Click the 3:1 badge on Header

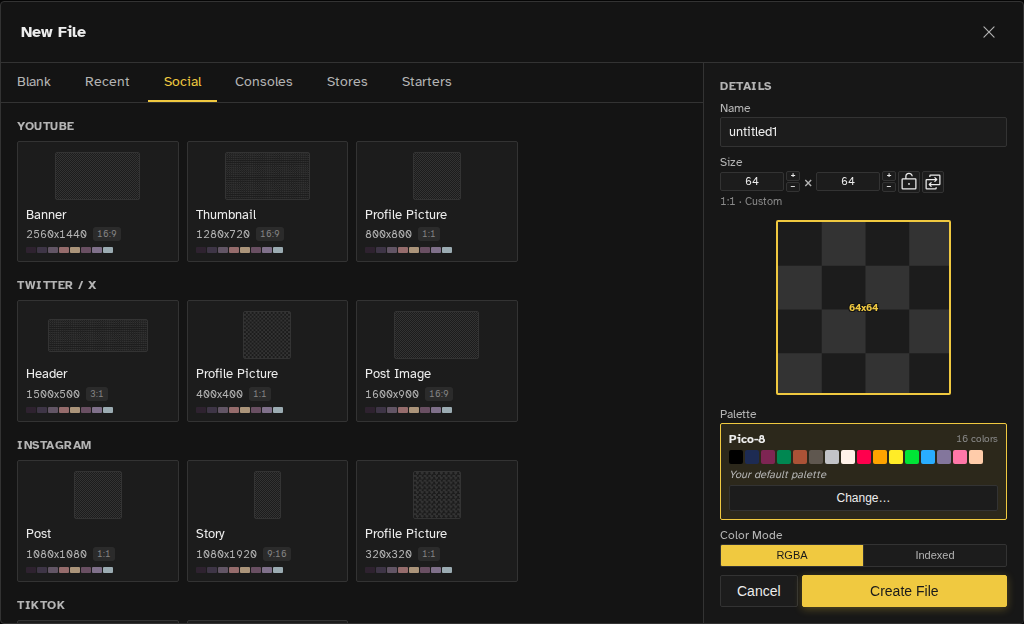[x=97, y=394]
